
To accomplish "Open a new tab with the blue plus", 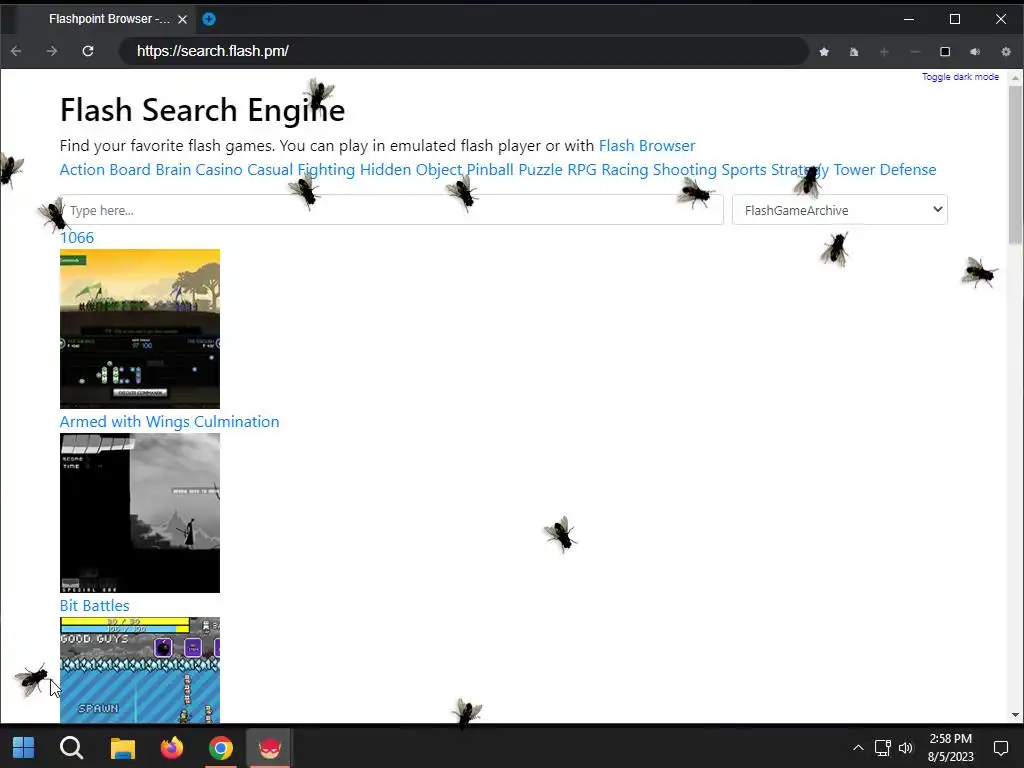I will tap(209, 19).
